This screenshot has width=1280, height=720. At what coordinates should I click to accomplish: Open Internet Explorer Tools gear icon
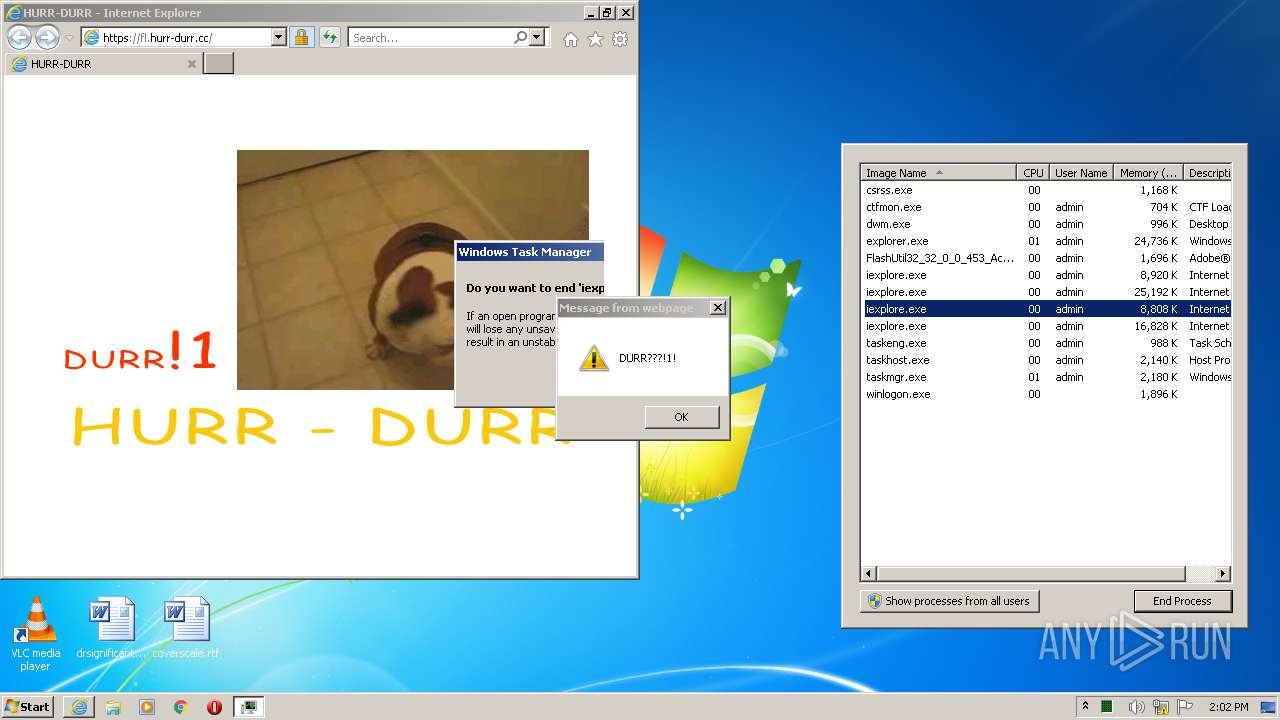click(x=620, y=39)
